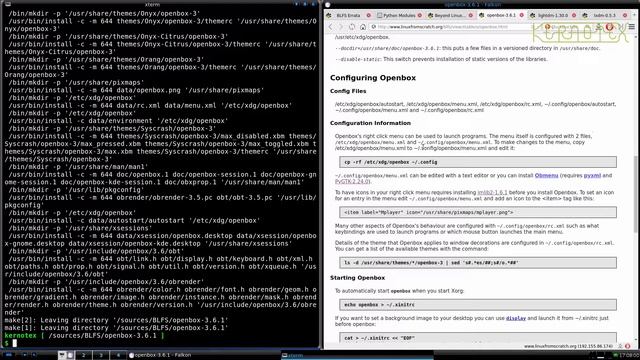Switch to workspace 3 in pager
The height and width of the screenshot is (360, 640).
click(101, 355)
